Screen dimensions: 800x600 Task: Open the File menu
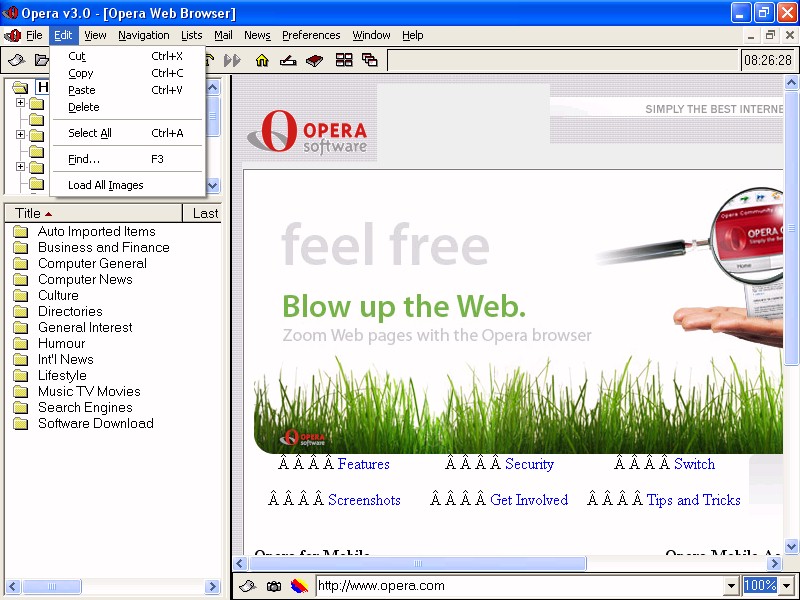(34, 35)
